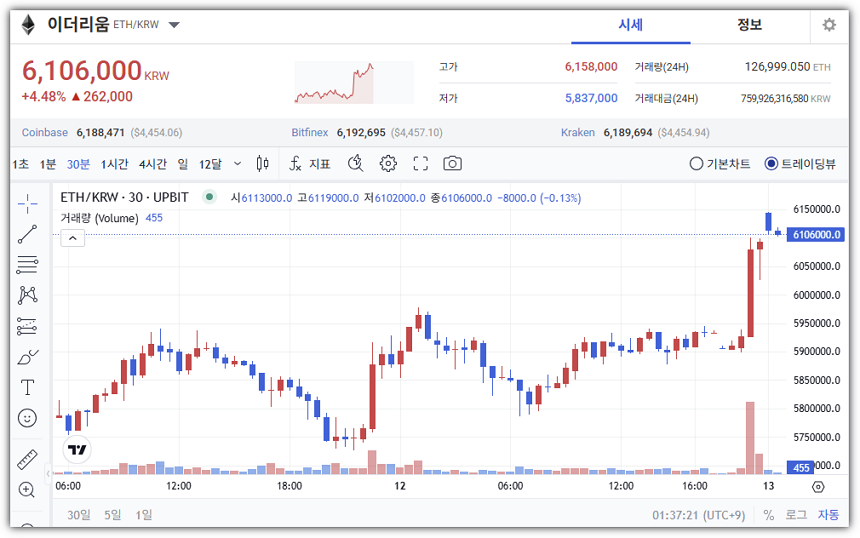This screenshot has width=860, height=538.
Task: Set the 5일 date range
Action: [112, 514]
